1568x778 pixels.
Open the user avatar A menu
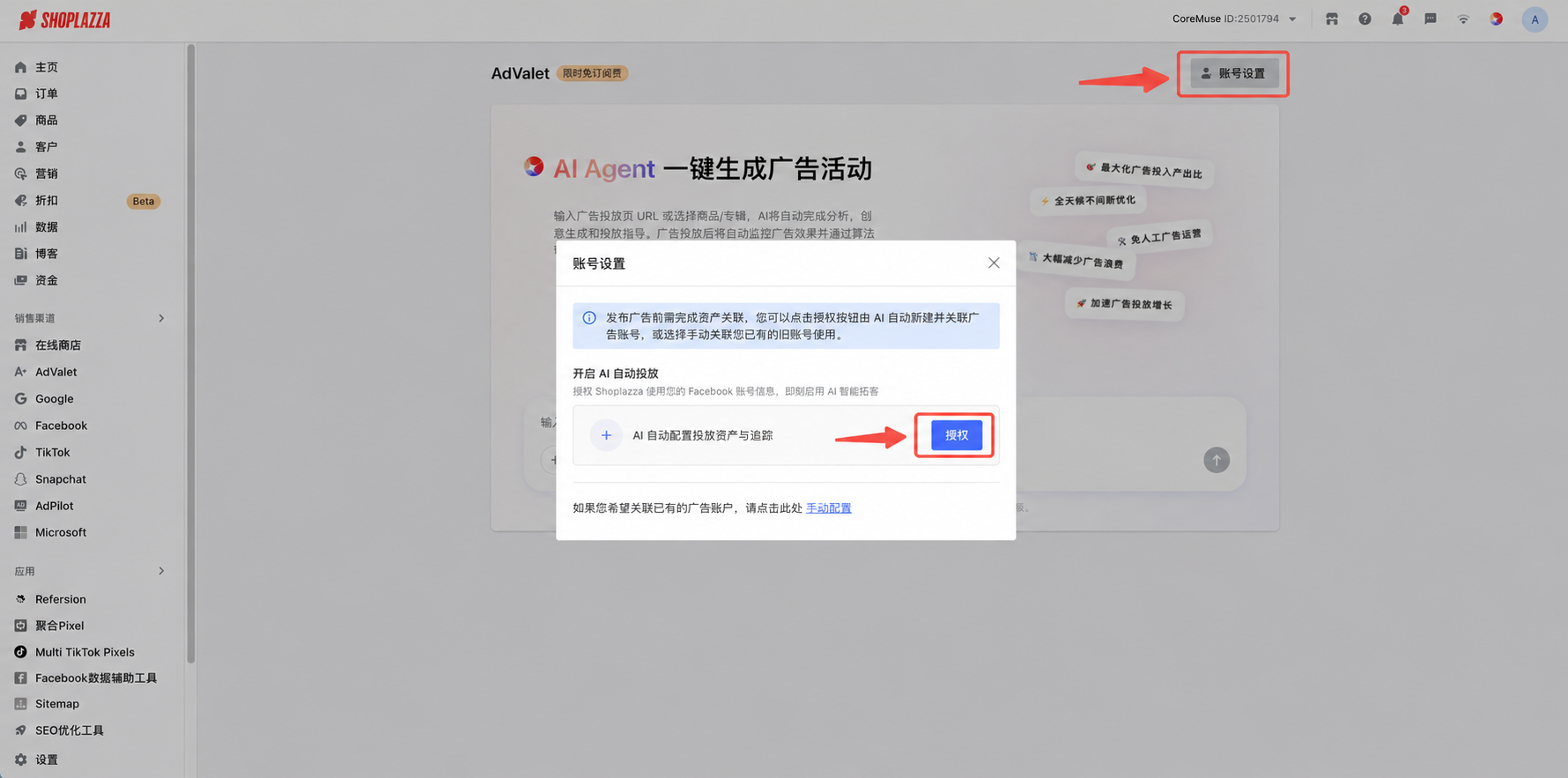[1535, 19]
